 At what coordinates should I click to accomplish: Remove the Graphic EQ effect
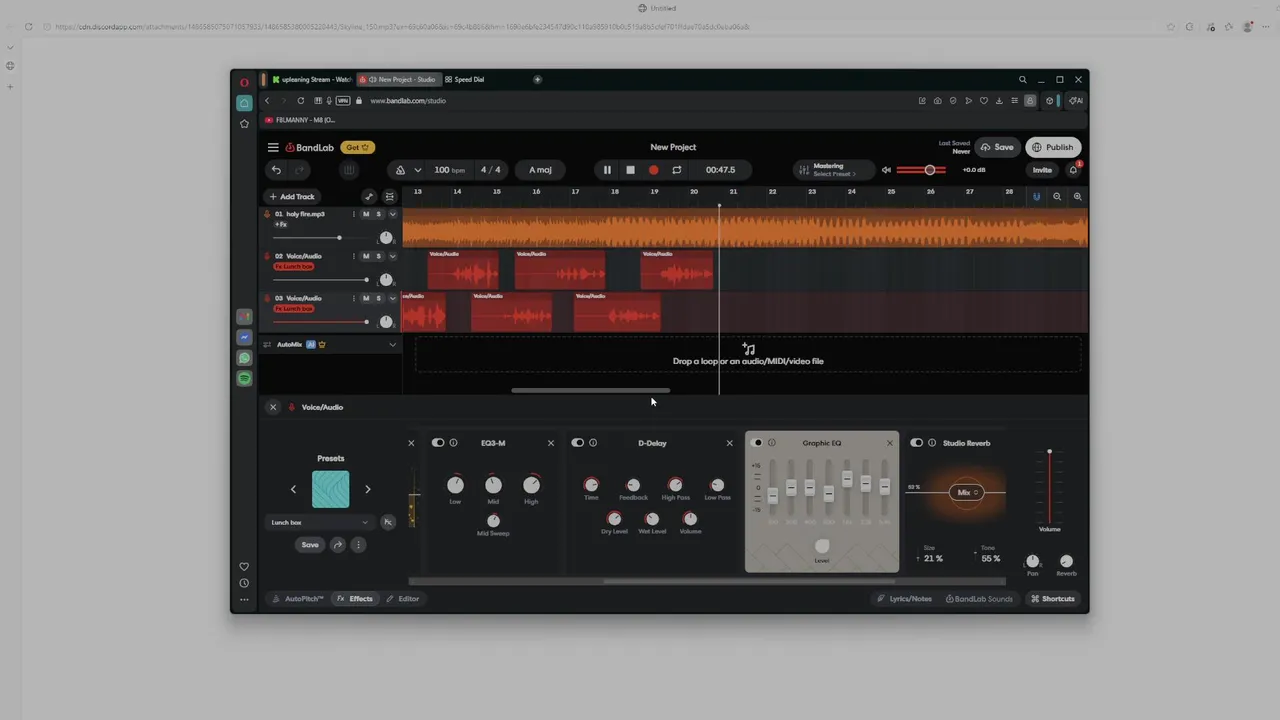point(890,443)
